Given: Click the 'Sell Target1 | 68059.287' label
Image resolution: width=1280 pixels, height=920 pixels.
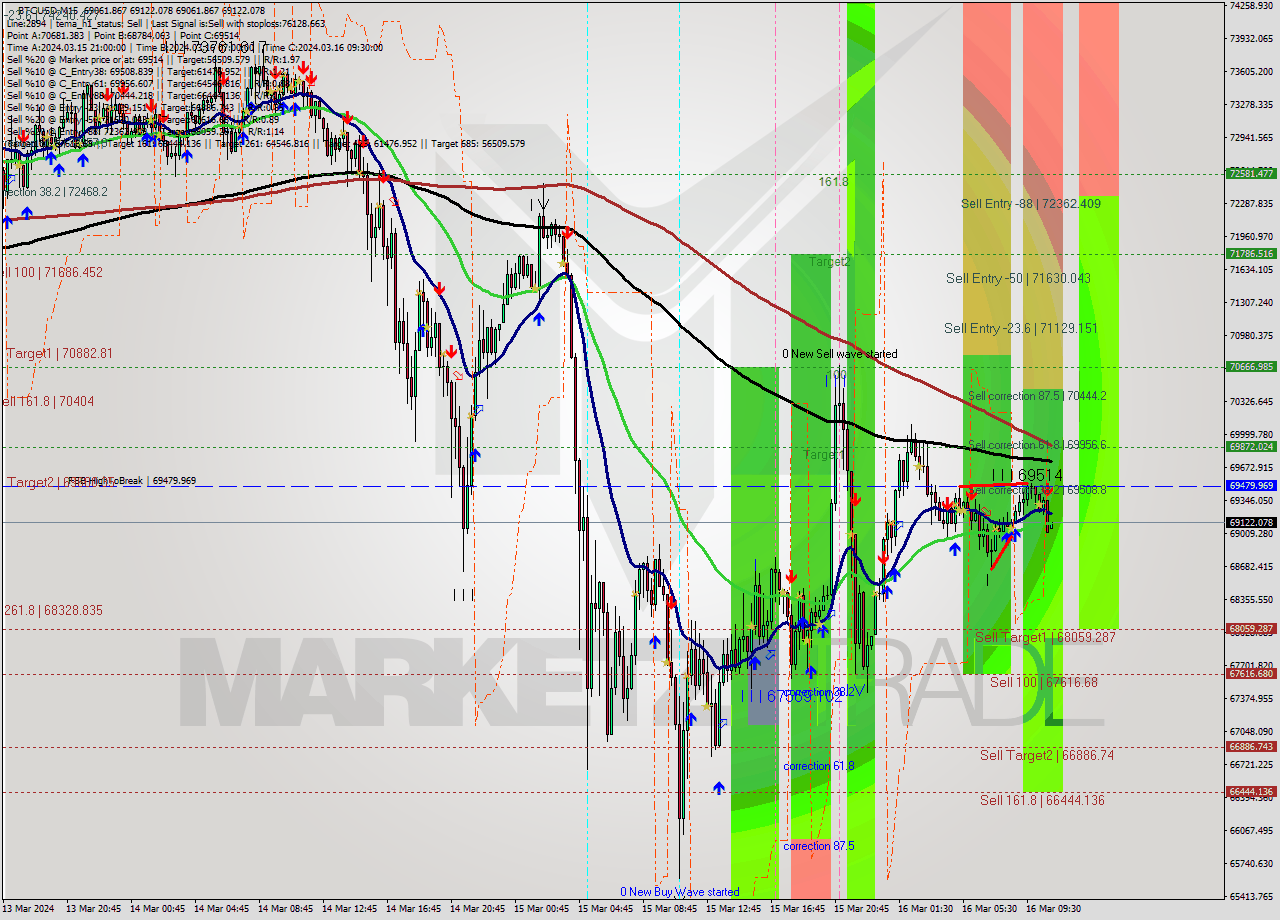Looking at the screenshot, I should 1045,637.
